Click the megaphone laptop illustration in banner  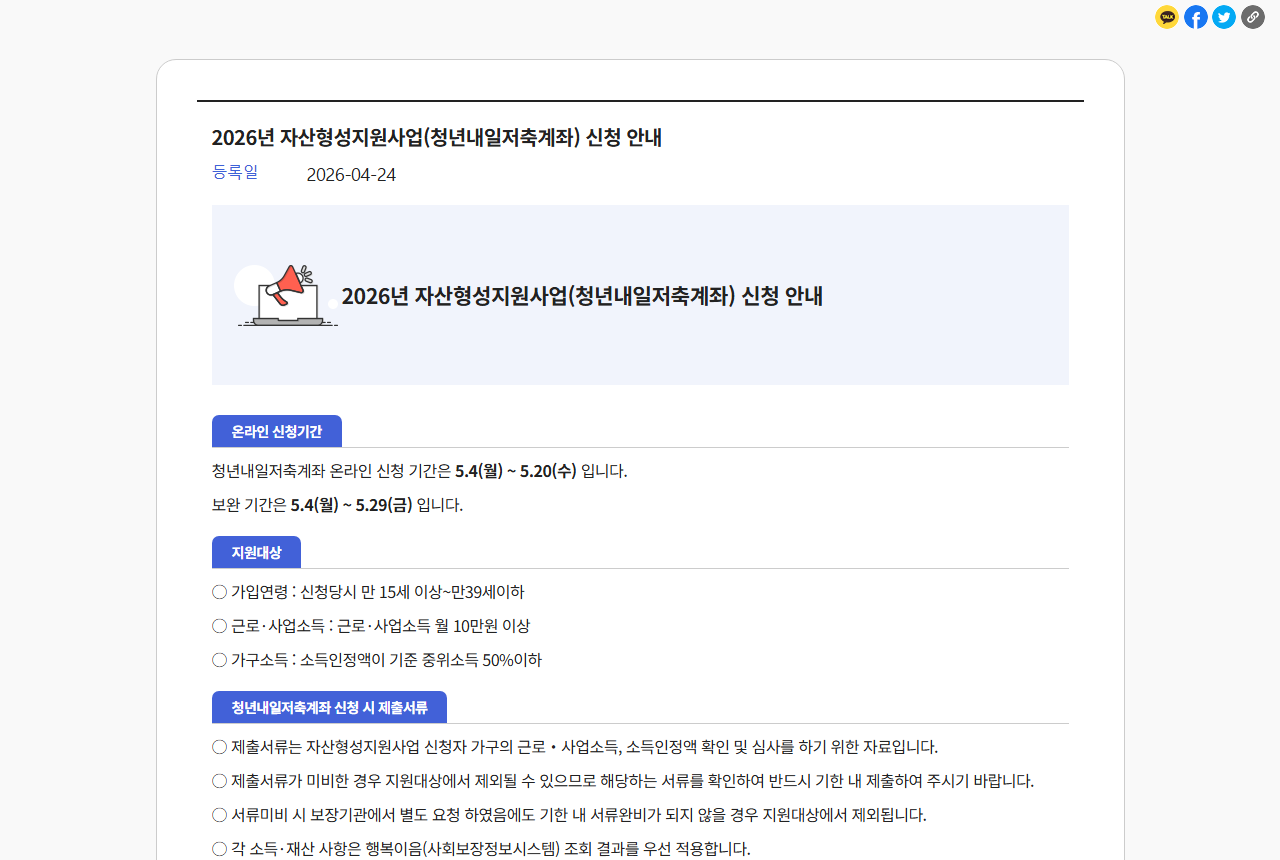[x=287, y=295]
